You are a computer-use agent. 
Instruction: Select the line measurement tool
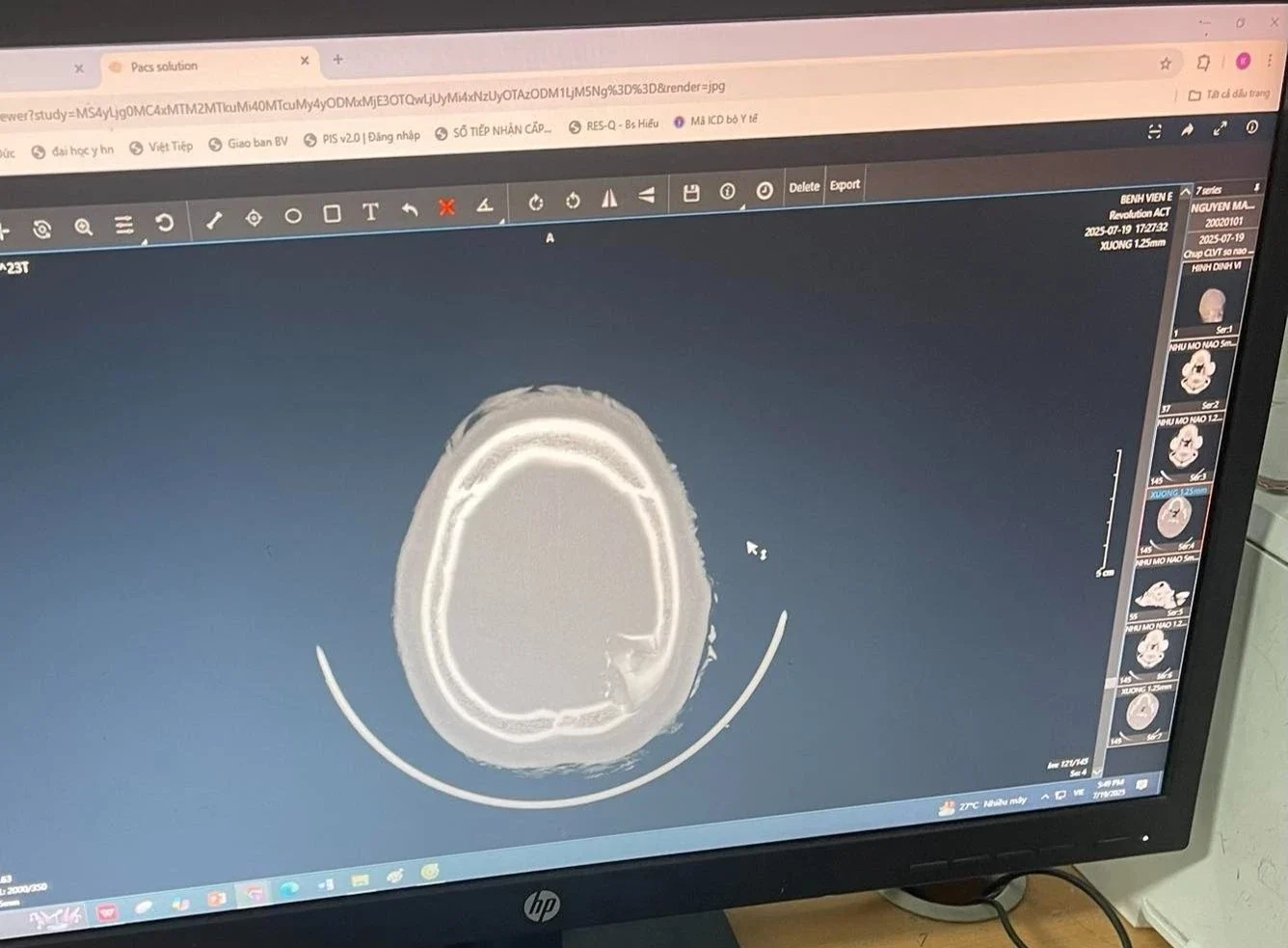pos(214,220)
